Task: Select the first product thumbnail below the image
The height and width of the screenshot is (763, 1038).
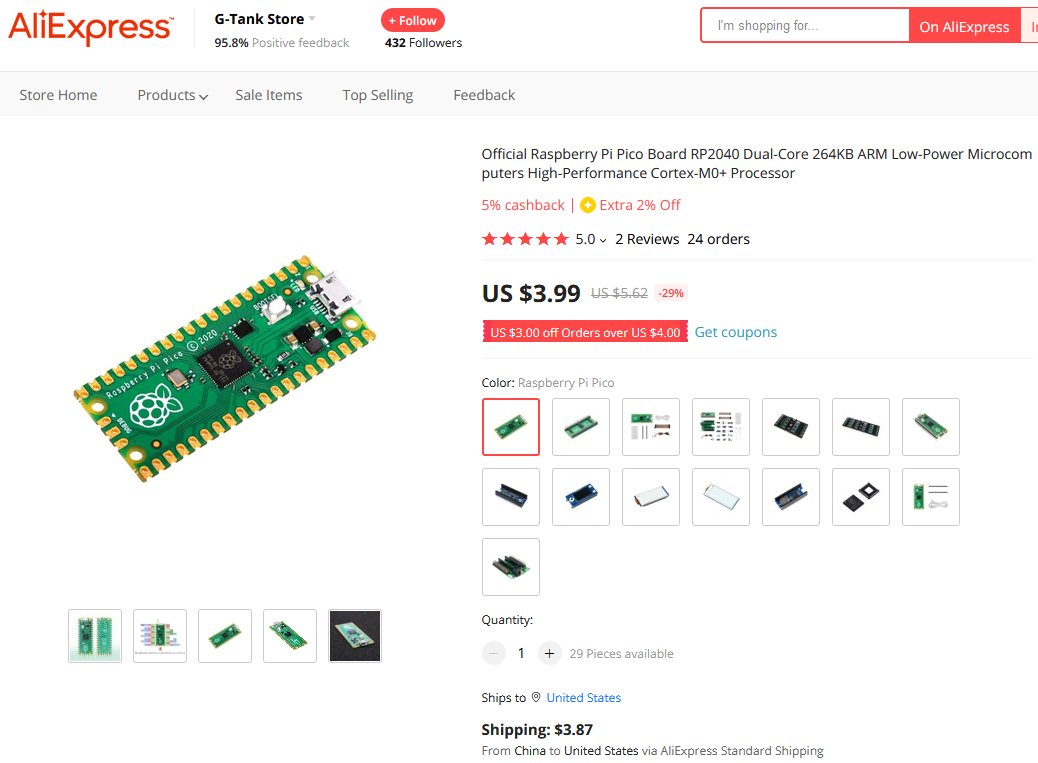Action: point(95,636)
